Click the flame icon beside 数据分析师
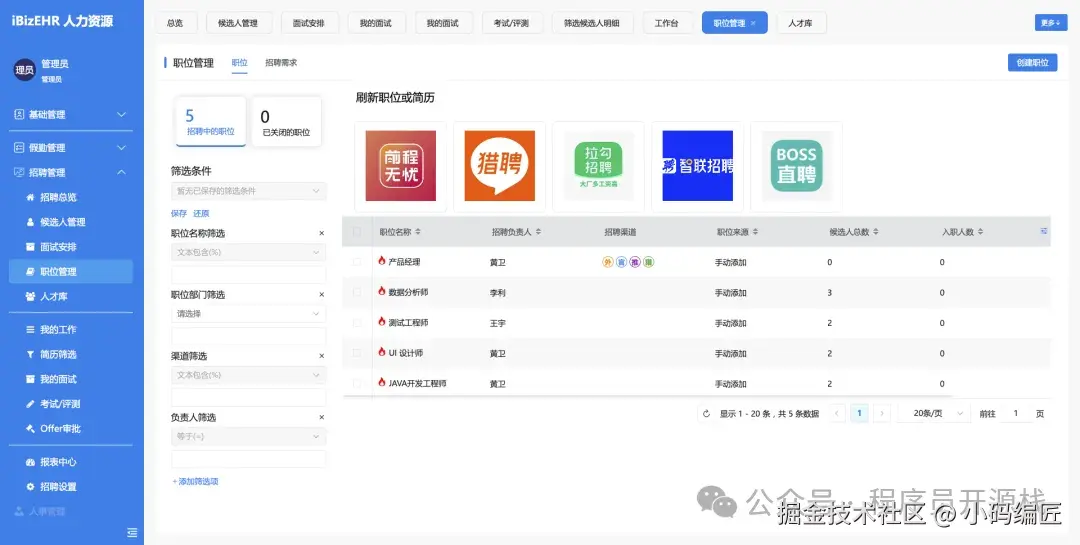 [382, 291]
